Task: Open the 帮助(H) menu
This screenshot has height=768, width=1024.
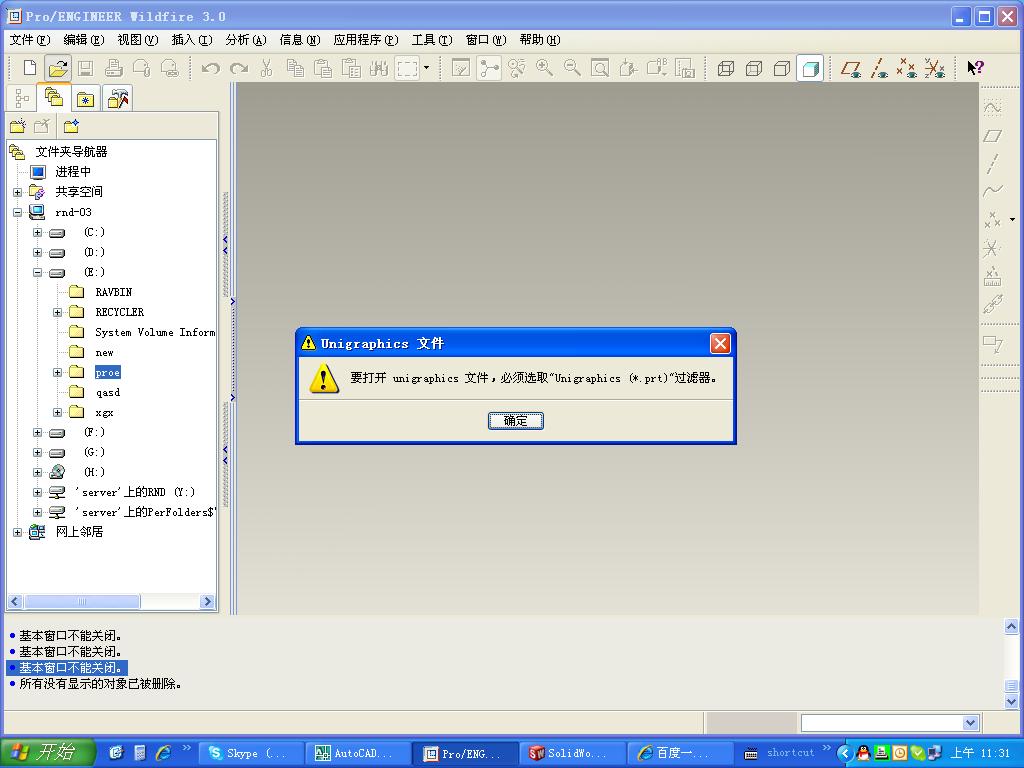Action: 540,40
